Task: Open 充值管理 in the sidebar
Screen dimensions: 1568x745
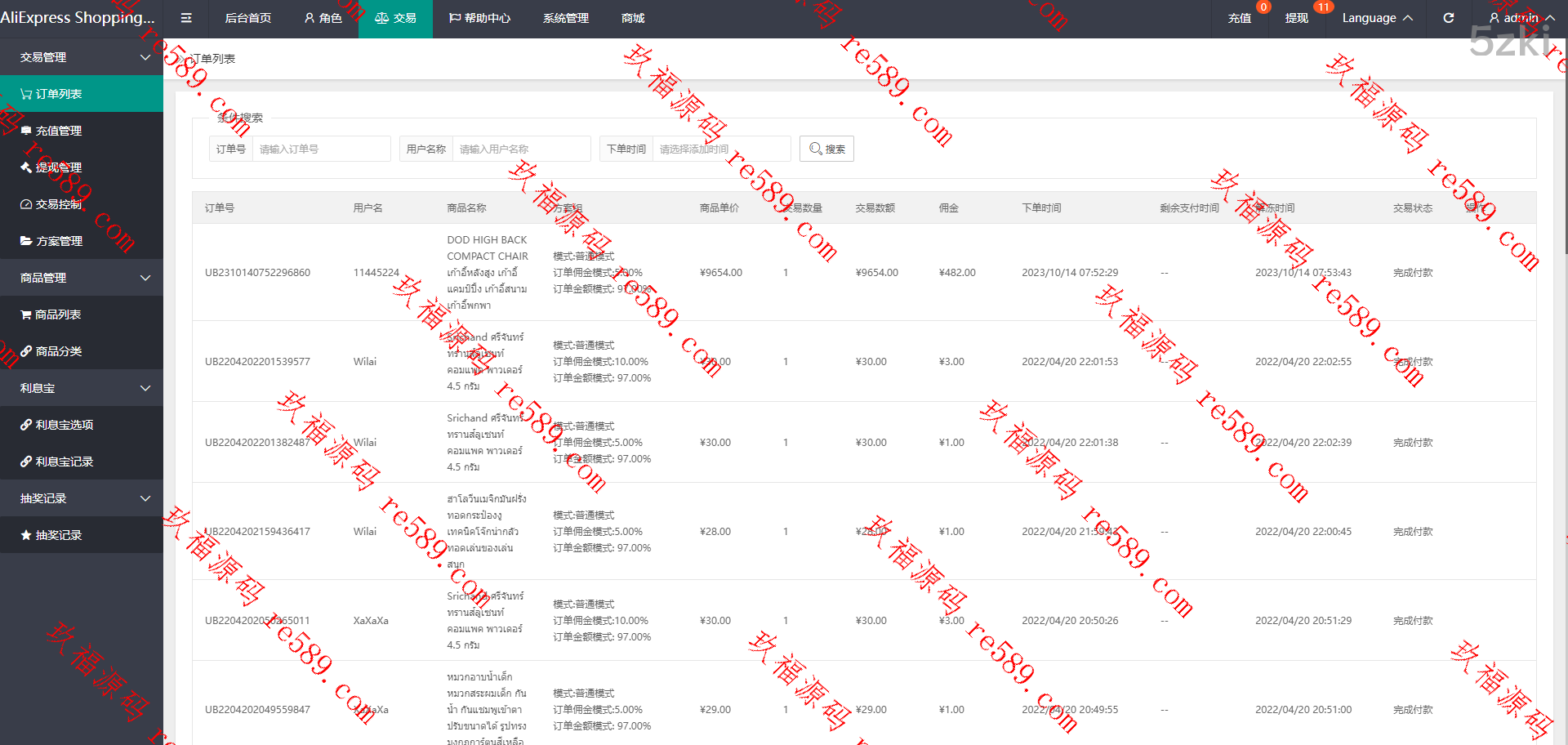Action: coord(58,131)
